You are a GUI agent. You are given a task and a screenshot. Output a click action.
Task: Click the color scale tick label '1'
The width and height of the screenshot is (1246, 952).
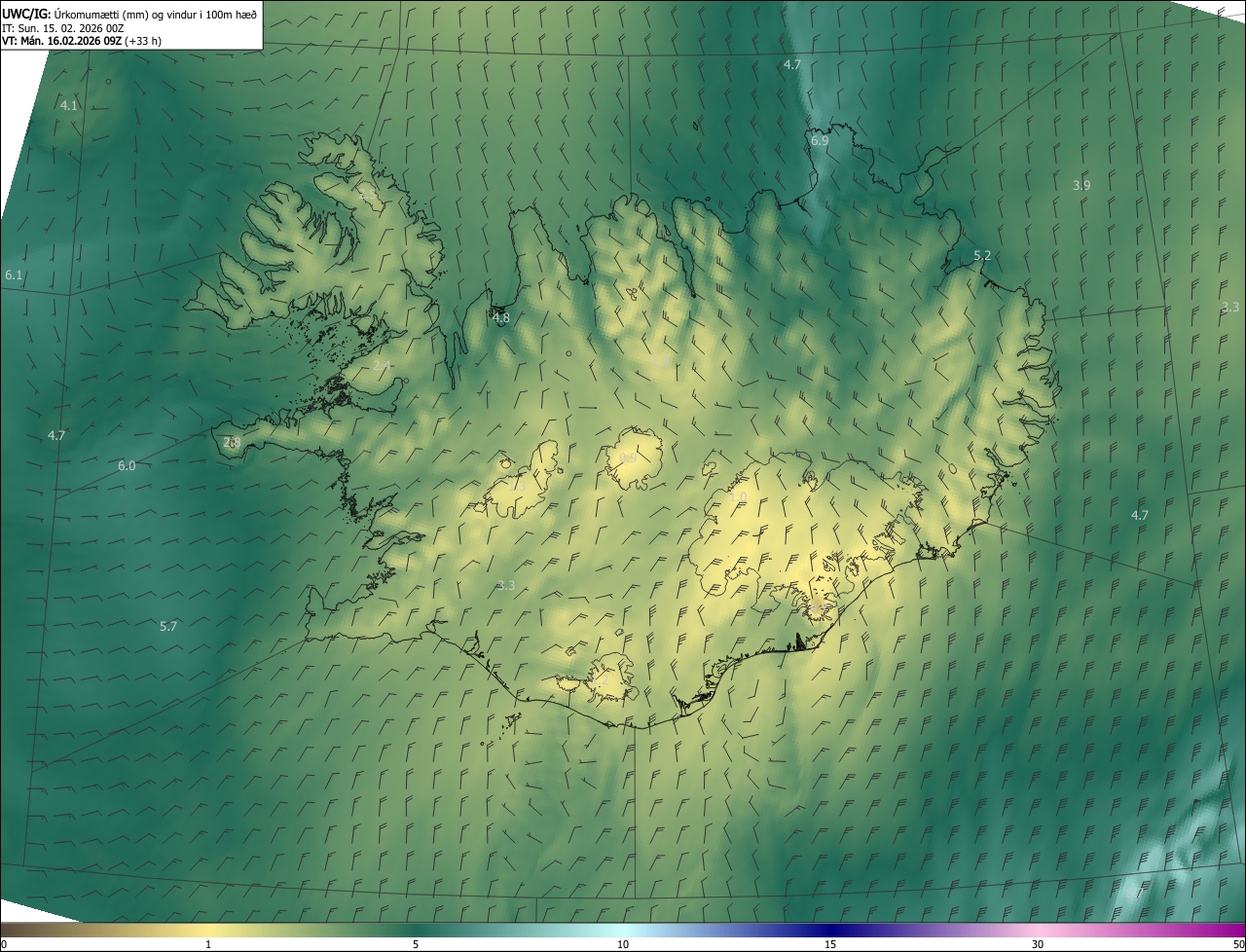coord(208,944)
